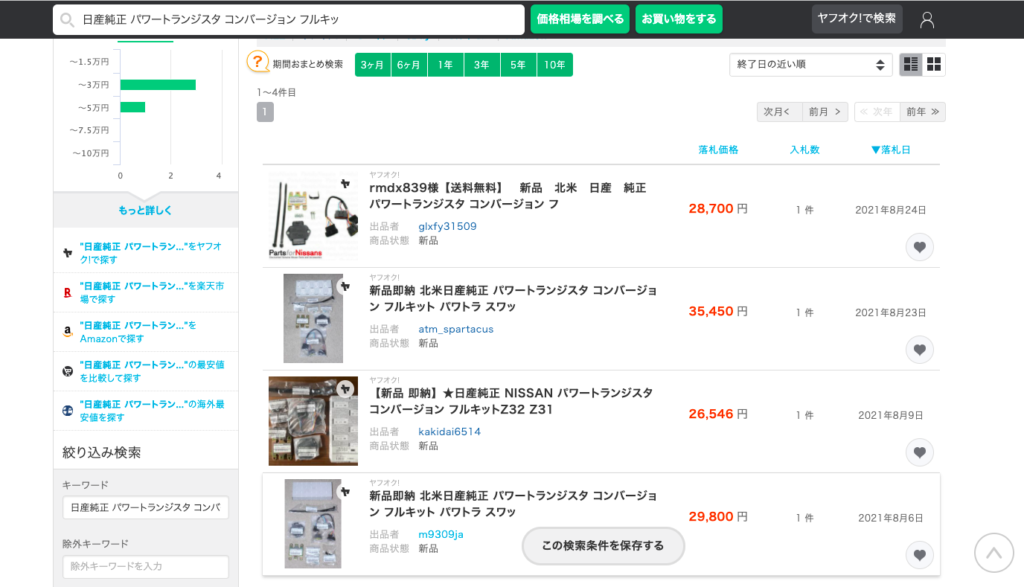Image resolution: width=1024 pixels, height=587 pixels.
Task: Click the ～3万円 price histogram bar
Action: (157, 85)
